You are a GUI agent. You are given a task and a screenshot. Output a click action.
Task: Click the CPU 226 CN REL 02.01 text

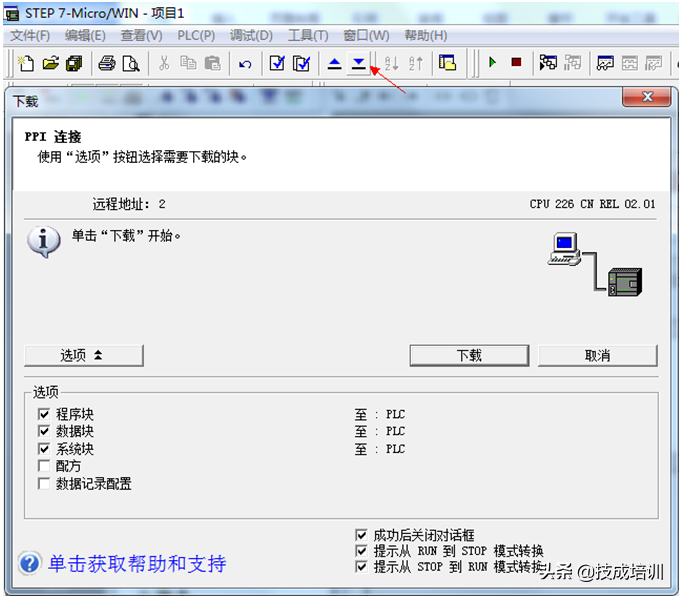pos(592,204)
